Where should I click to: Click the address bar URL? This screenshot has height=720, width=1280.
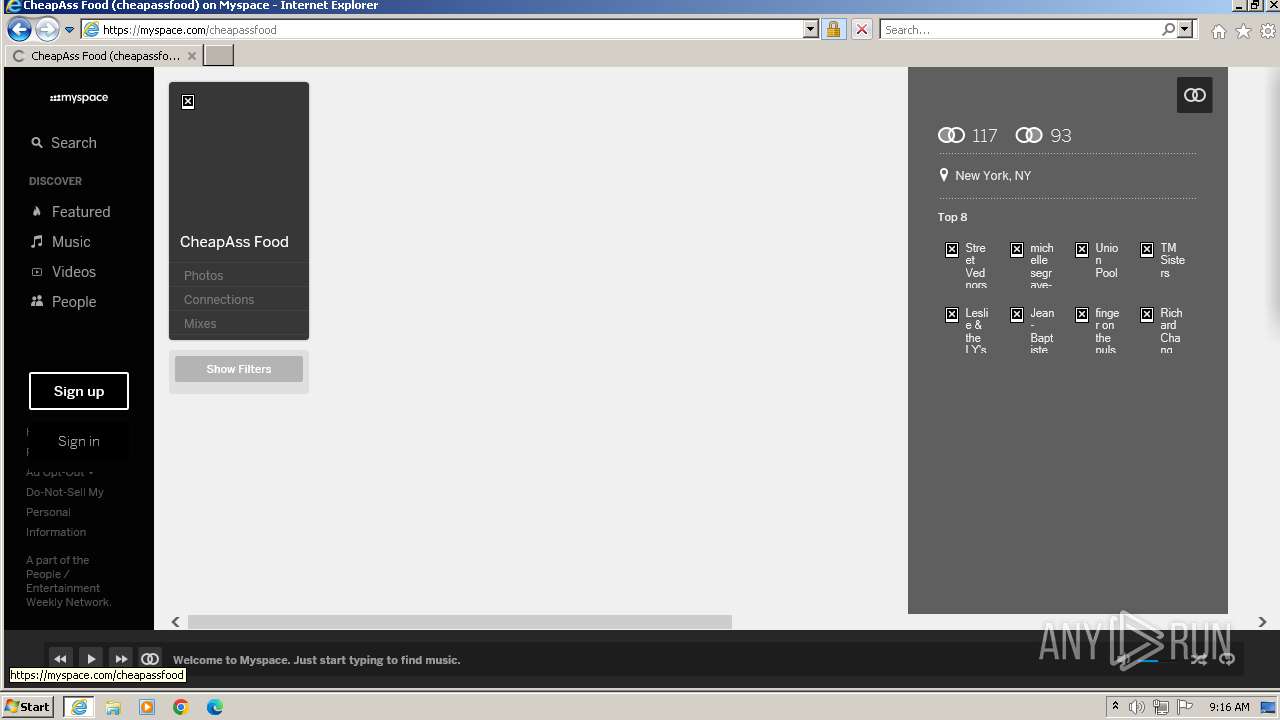tap(190, 30)
